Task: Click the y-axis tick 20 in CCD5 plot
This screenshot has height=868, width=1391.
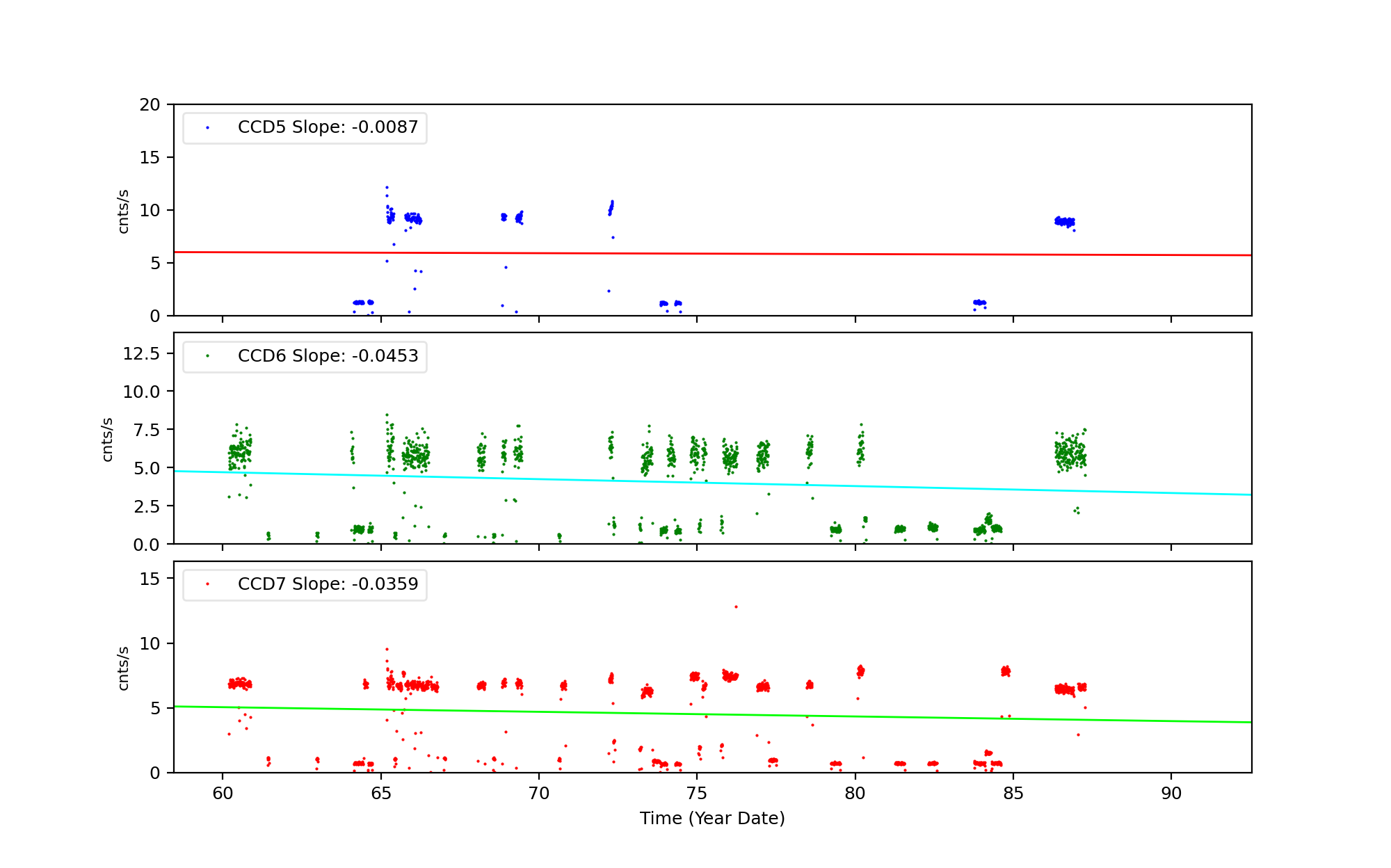Action: pos(150,105)
